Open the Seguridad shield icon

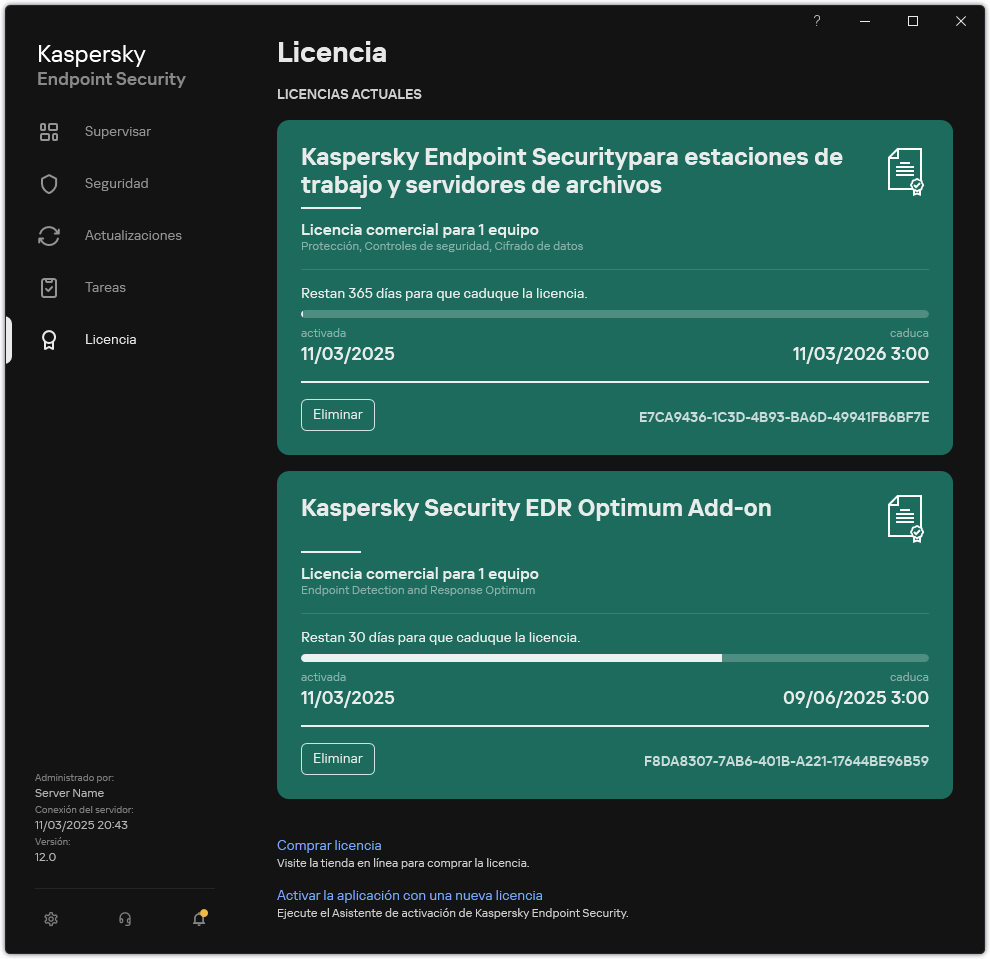49,183
